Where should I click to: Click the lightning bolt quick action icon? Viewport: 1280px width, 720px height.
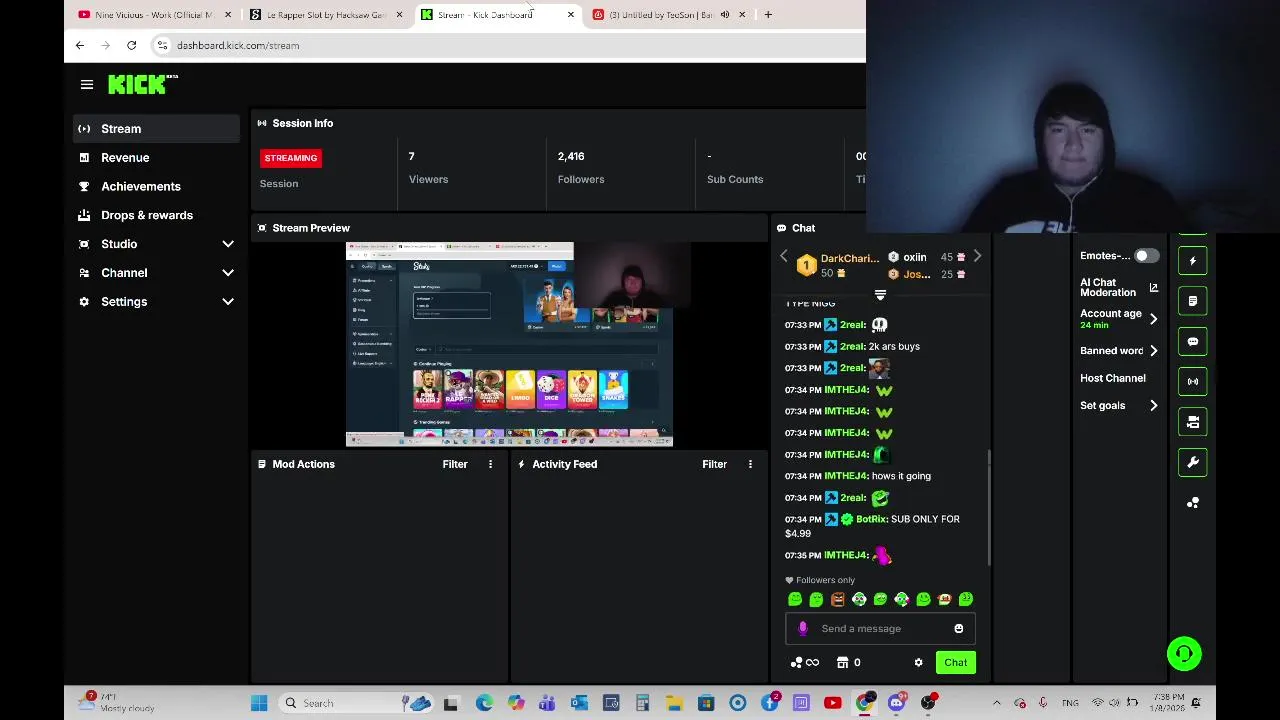point(1193,261)
